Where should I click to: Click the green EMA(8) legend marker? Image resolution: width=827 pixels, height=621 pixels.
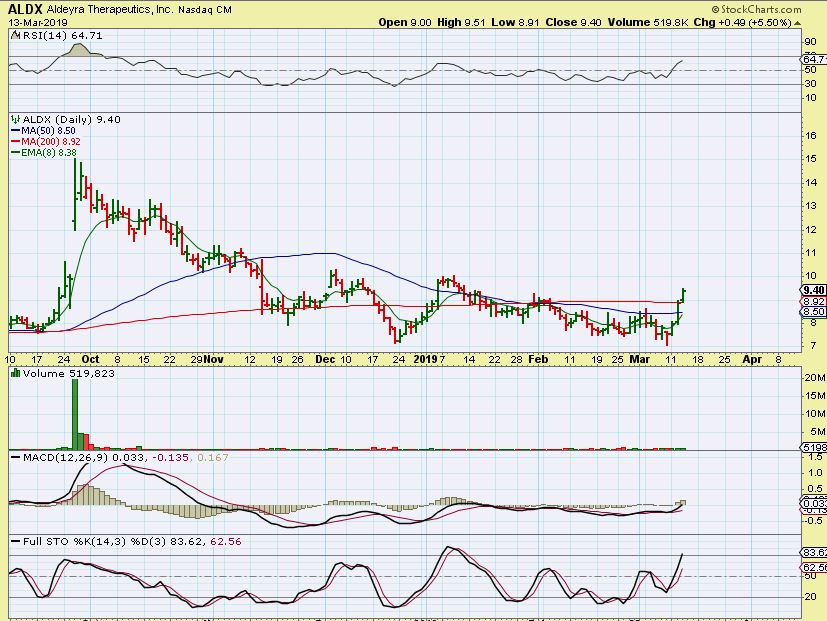[13, 153]
